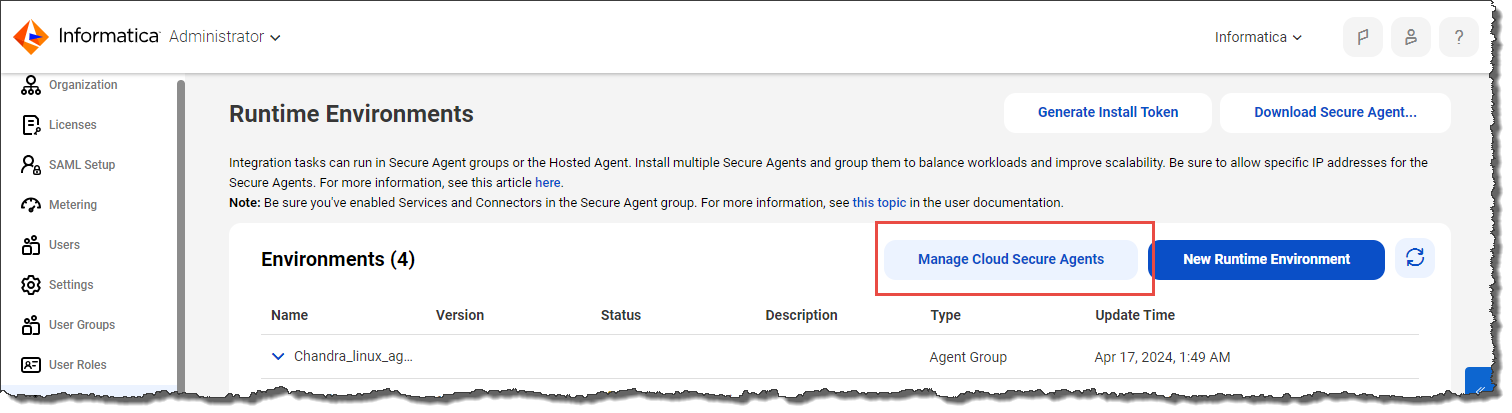The height and width of the screenshot is (413, 1512).
Task: Open the help question mark icon
Action: 1459,37
